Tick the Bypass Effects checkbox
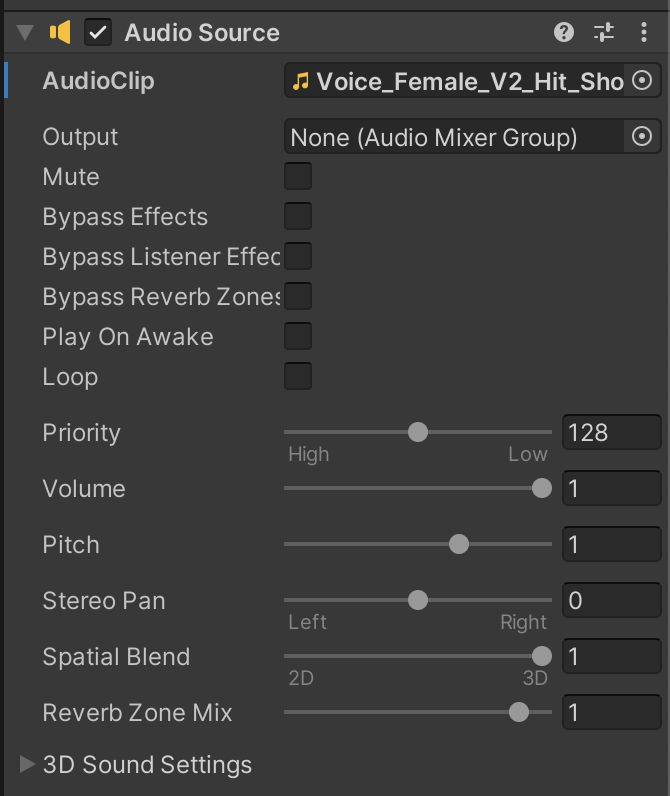The image size is (670, 796). click(298, 217)
